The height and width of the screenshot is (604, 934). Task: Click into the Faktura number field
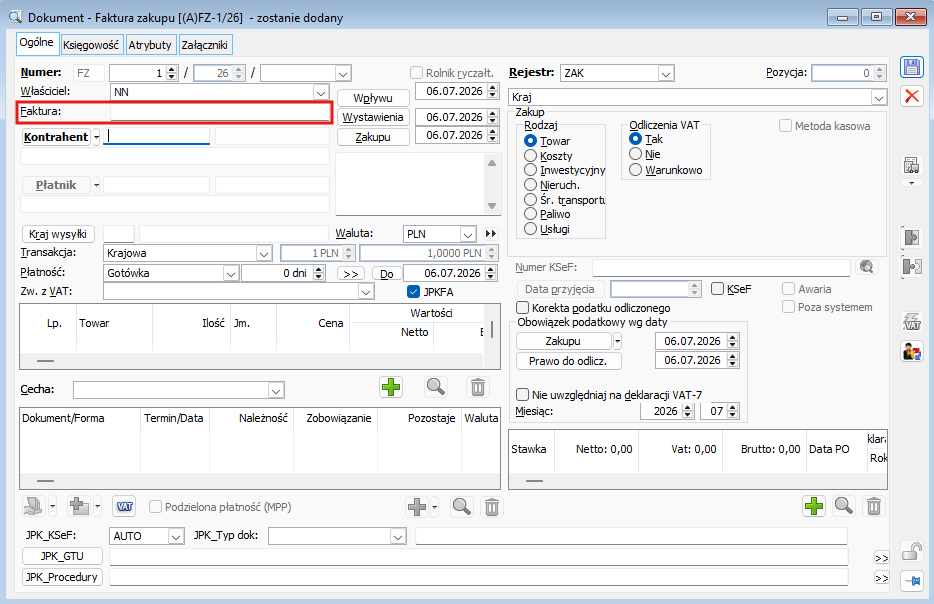click(x=220, y=111)
